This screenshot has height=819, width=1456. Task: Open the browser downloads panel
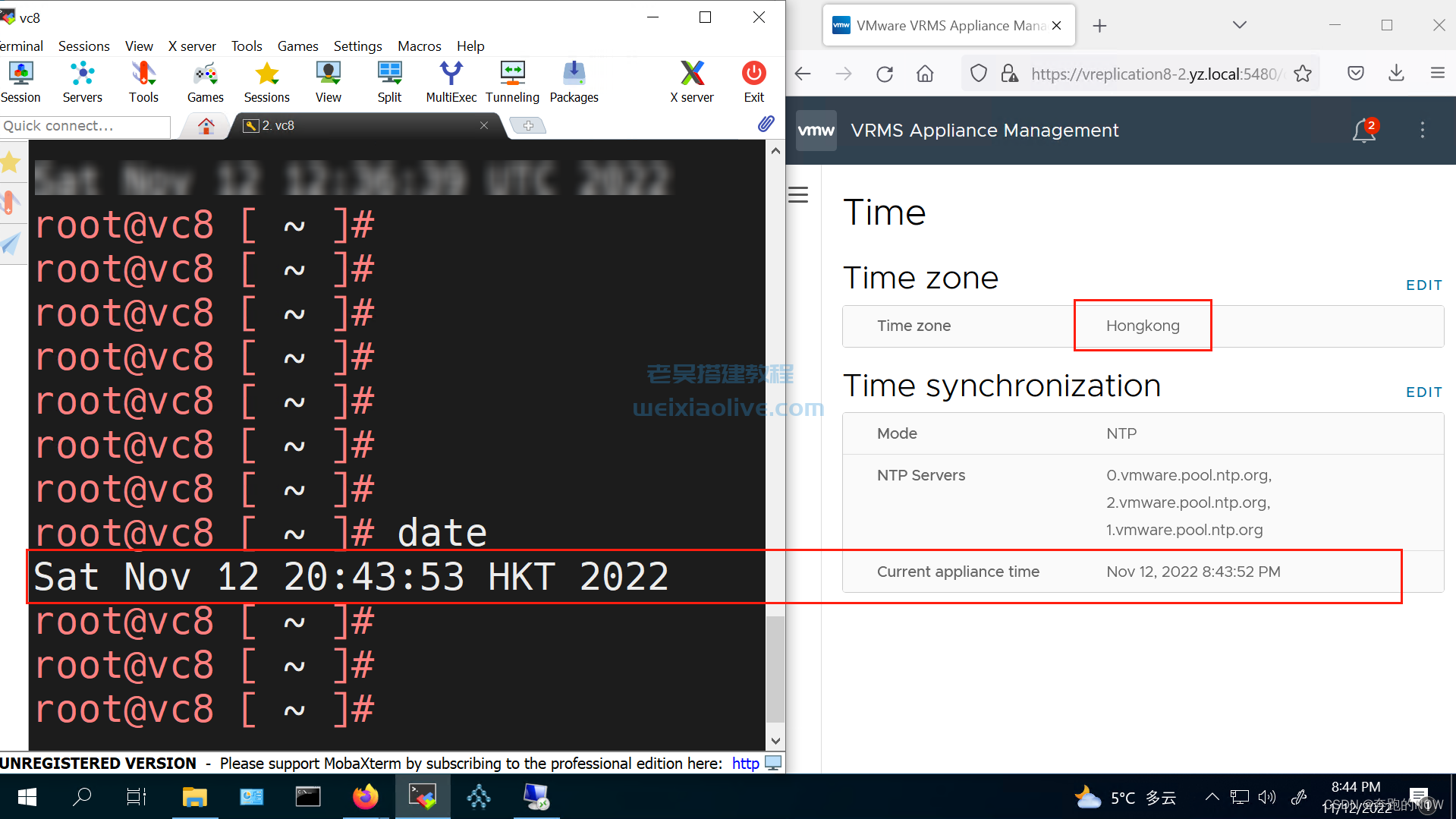1396,74
